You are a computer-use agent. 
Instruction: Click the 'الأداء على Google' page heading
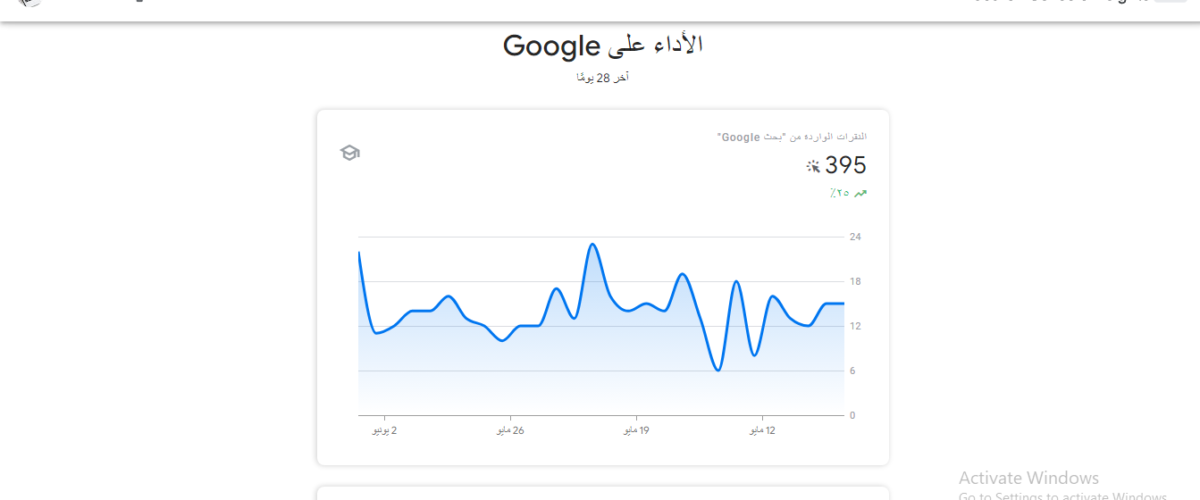(x=603, y=45)
